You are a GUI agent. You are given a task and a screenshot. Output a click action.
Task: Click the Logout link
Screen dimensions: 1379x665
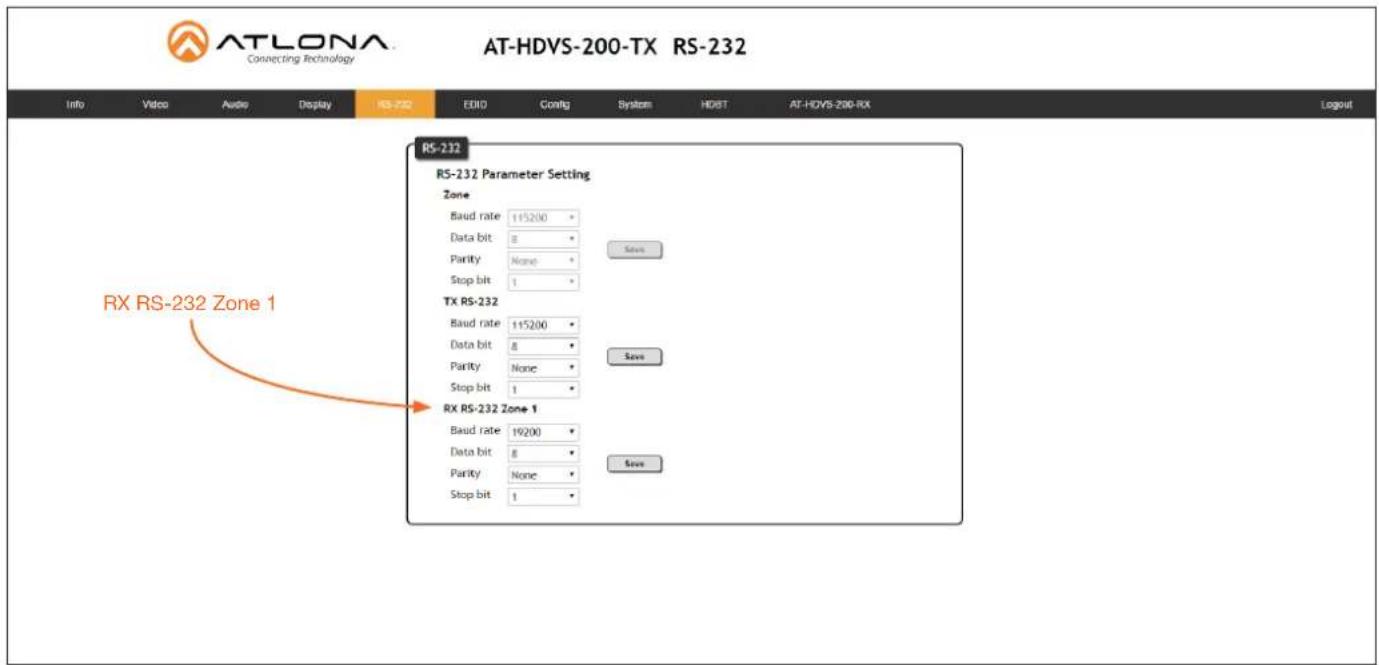point(1336,104)
